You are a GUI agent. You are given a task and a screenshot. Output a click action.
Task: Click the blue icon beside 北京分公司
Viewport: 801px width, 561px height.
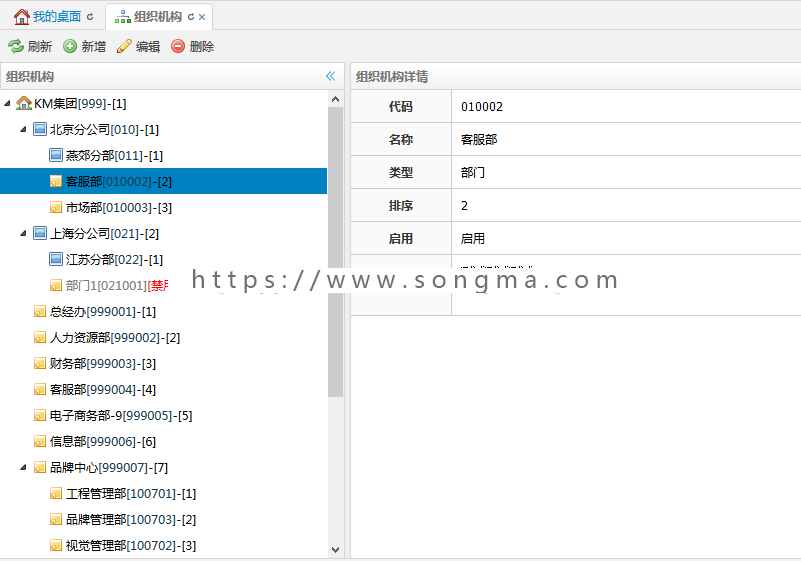click(40, 129)
